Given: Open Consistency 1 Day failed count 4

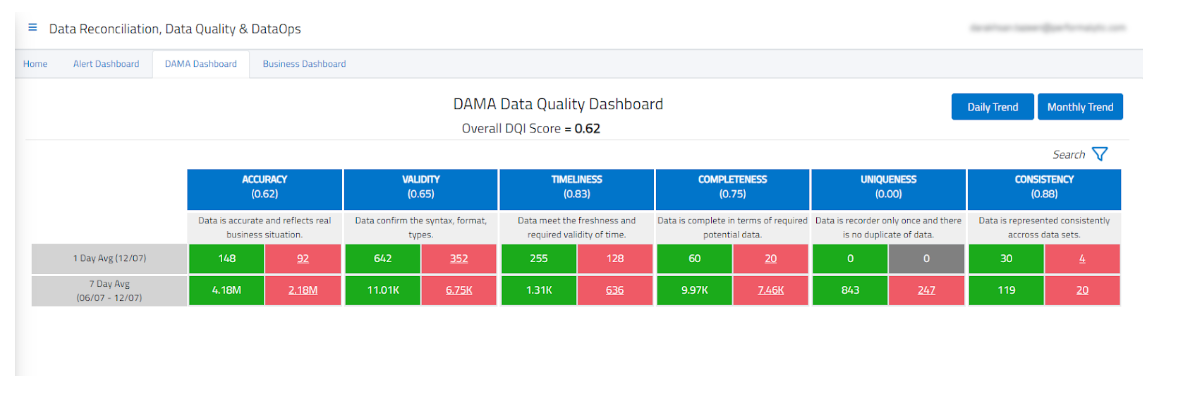Looking at the screenshot, I should click(x=1083, y=259).
